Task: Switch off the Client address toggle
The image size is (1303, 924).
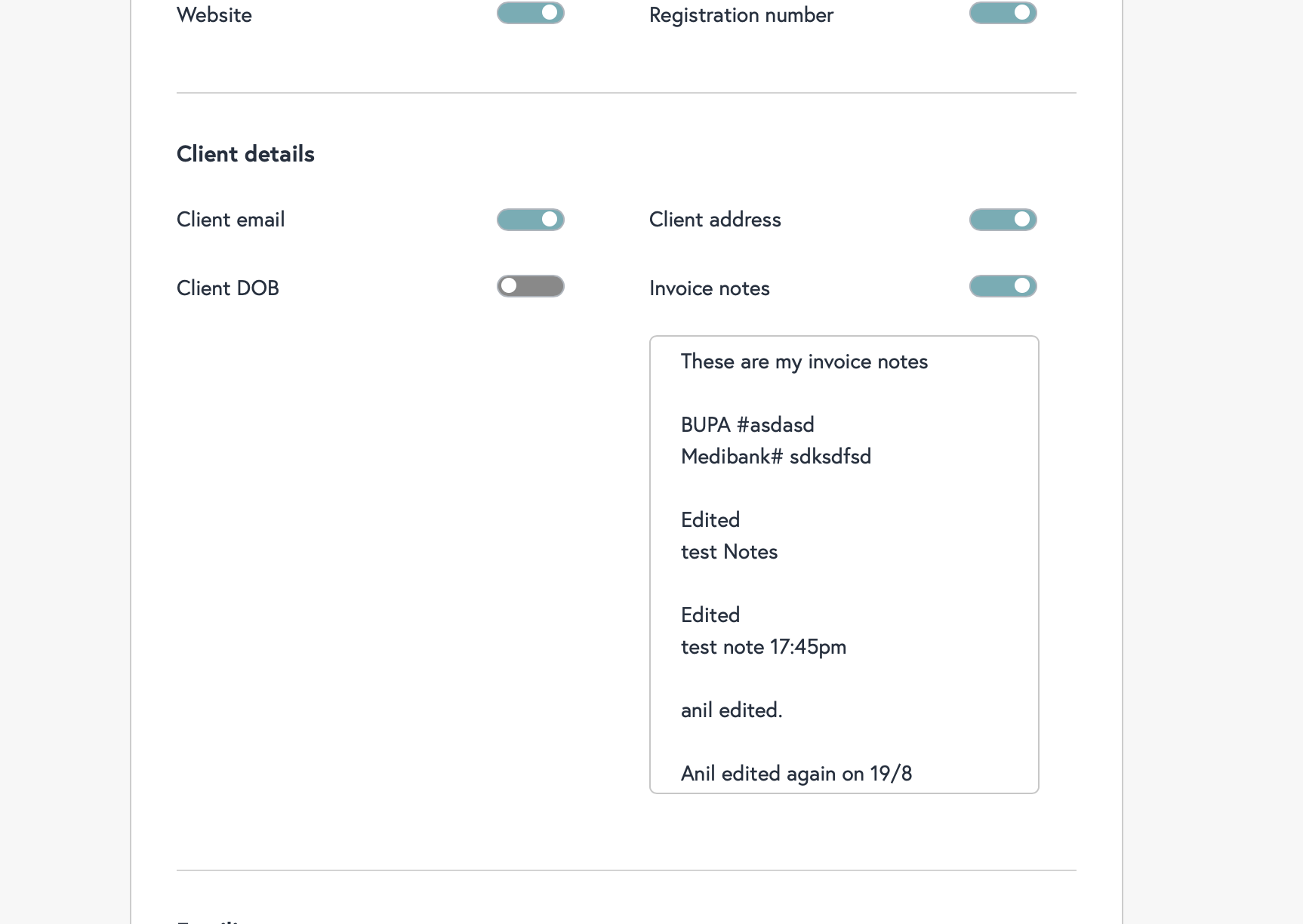Action: coord(1003,220)
